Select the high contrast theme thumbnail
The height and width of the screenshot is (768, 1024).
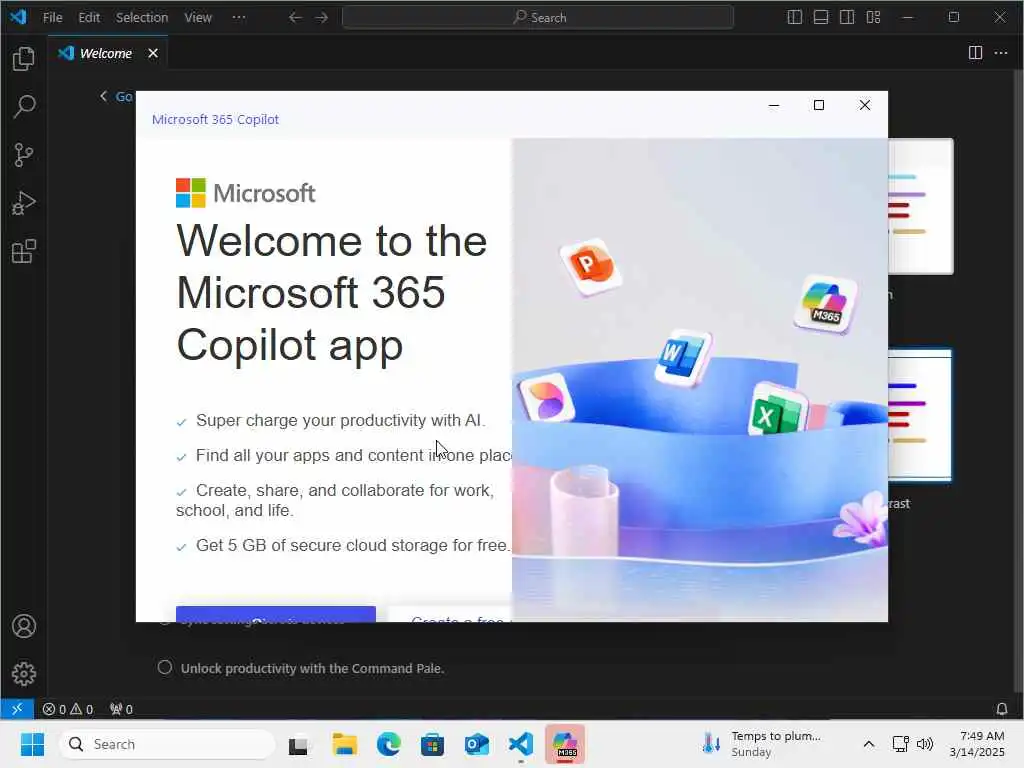[x=920, y=415]
